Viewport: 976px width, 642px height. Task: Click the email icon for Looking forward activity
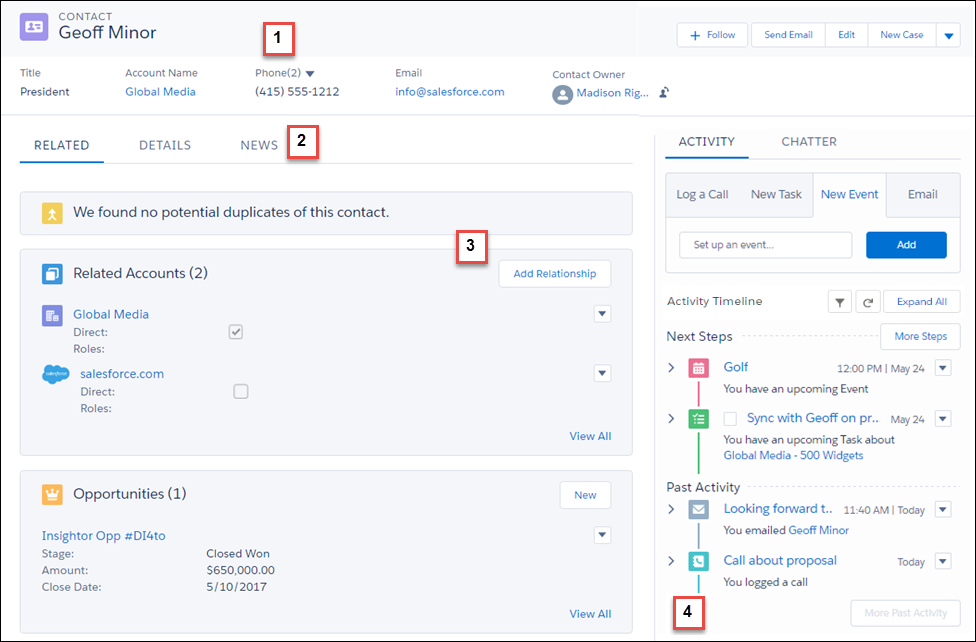[698, 509]
